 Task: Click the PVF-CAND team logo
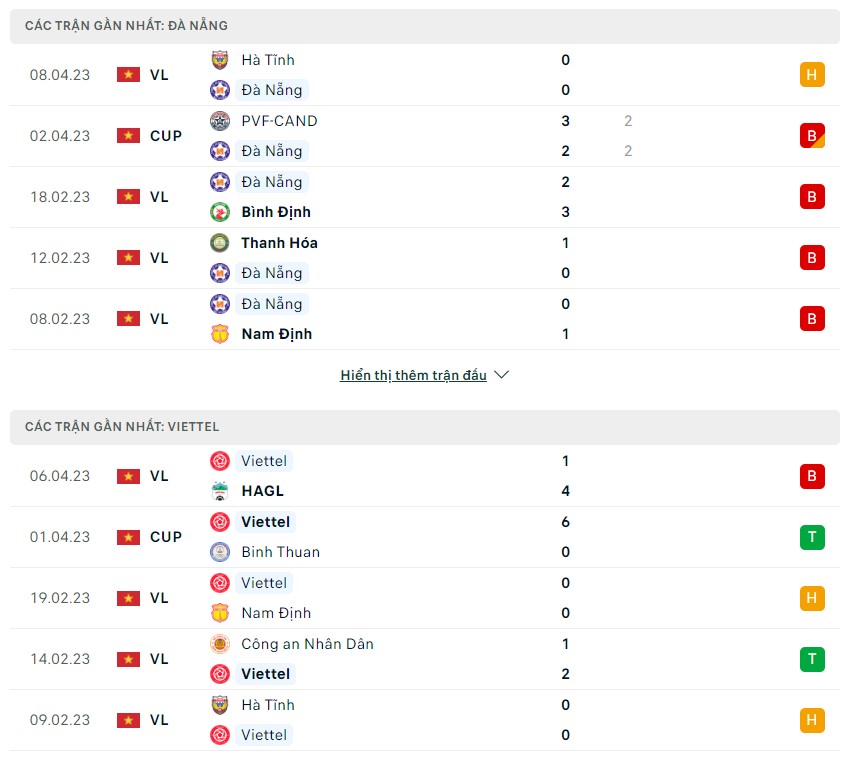[220, 121]
